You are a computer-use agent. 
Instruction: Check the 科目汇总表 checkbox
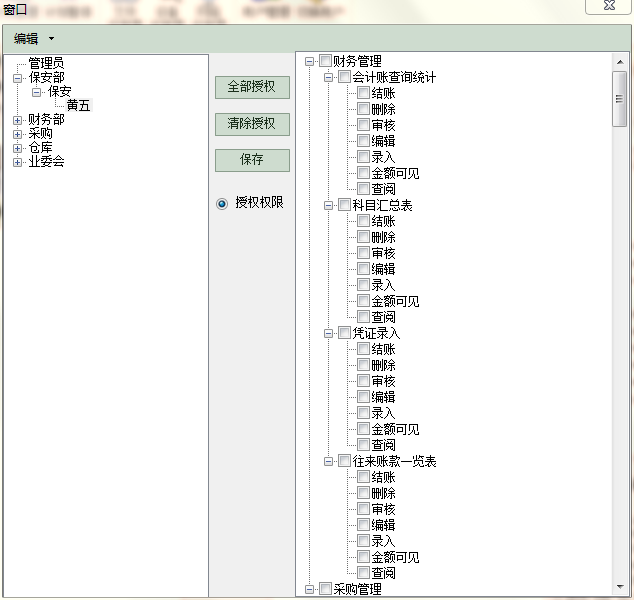(x=344, y=205)
